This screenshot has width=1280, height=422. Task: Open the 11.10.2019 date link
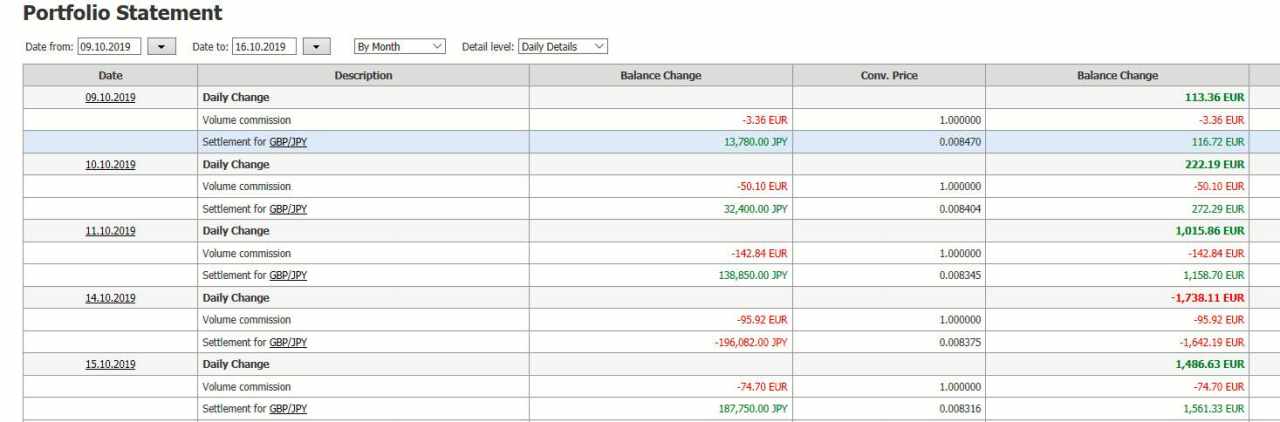(110, 231)
